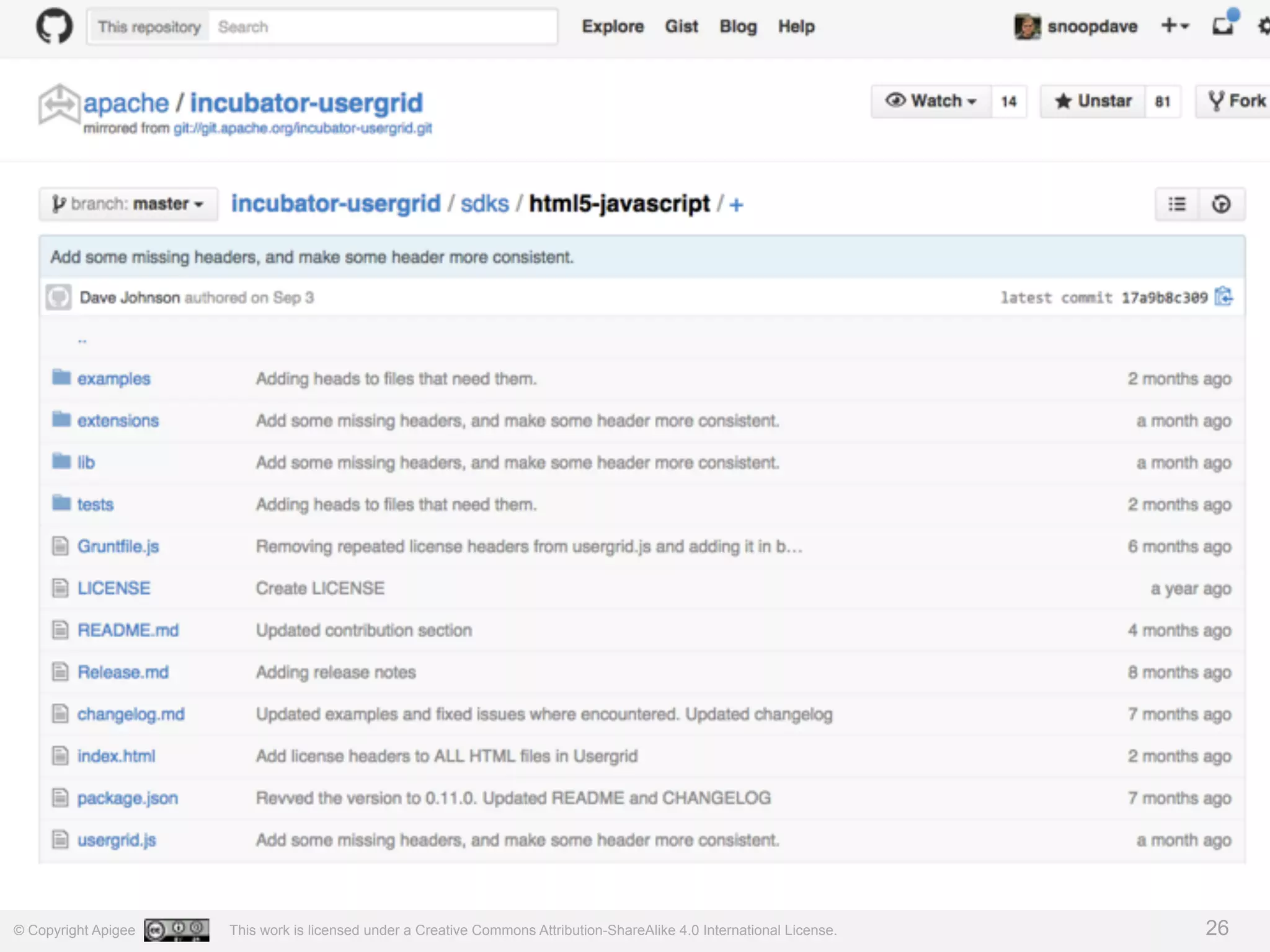The height and width of the screenshot is (952, 1270).
Task: Open tests folder icon
Action: [61, 503]
